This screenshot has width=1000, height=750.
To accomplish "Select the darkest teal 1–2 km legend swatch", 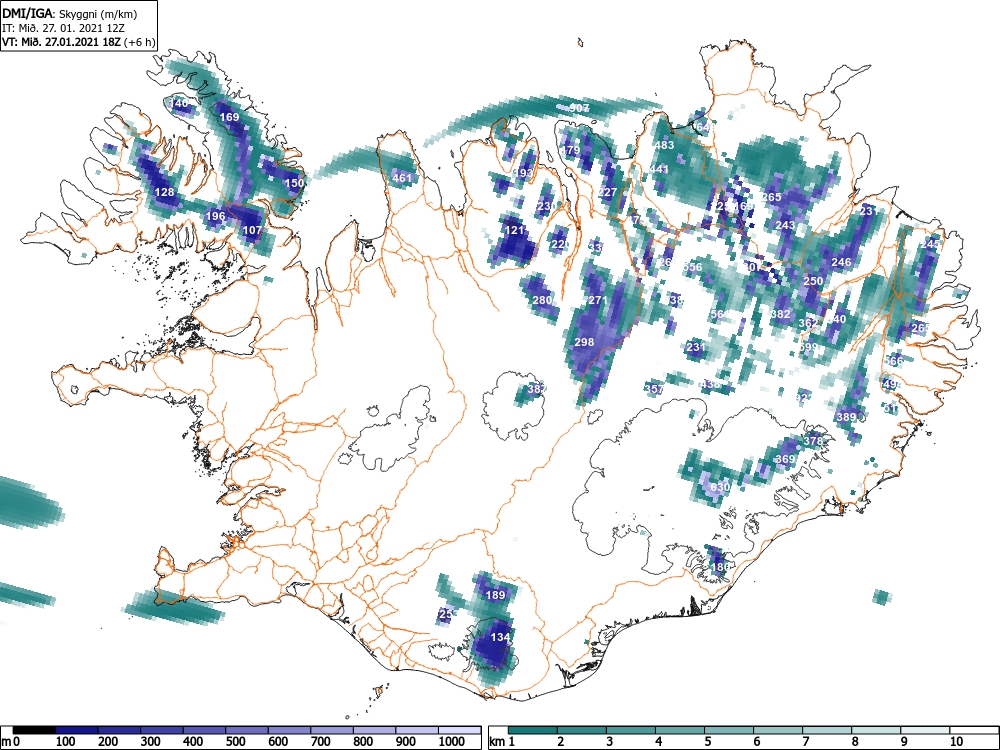I will (533, 730).
